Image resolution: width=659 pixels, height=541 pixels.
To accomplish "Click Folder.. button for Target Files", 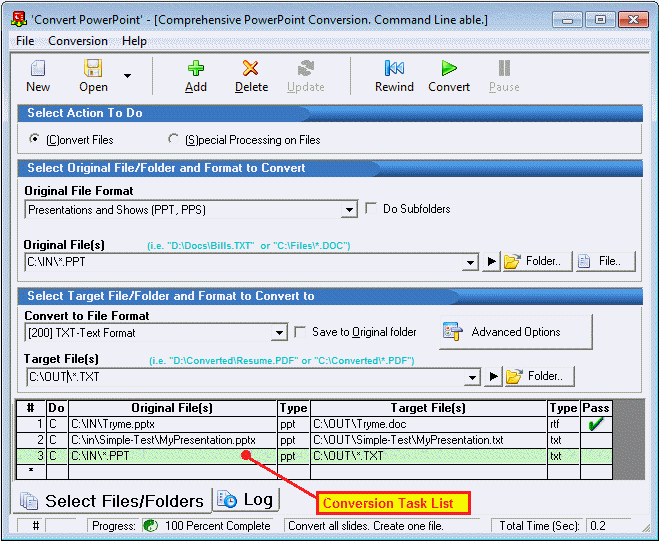I will tap(539, 377).
